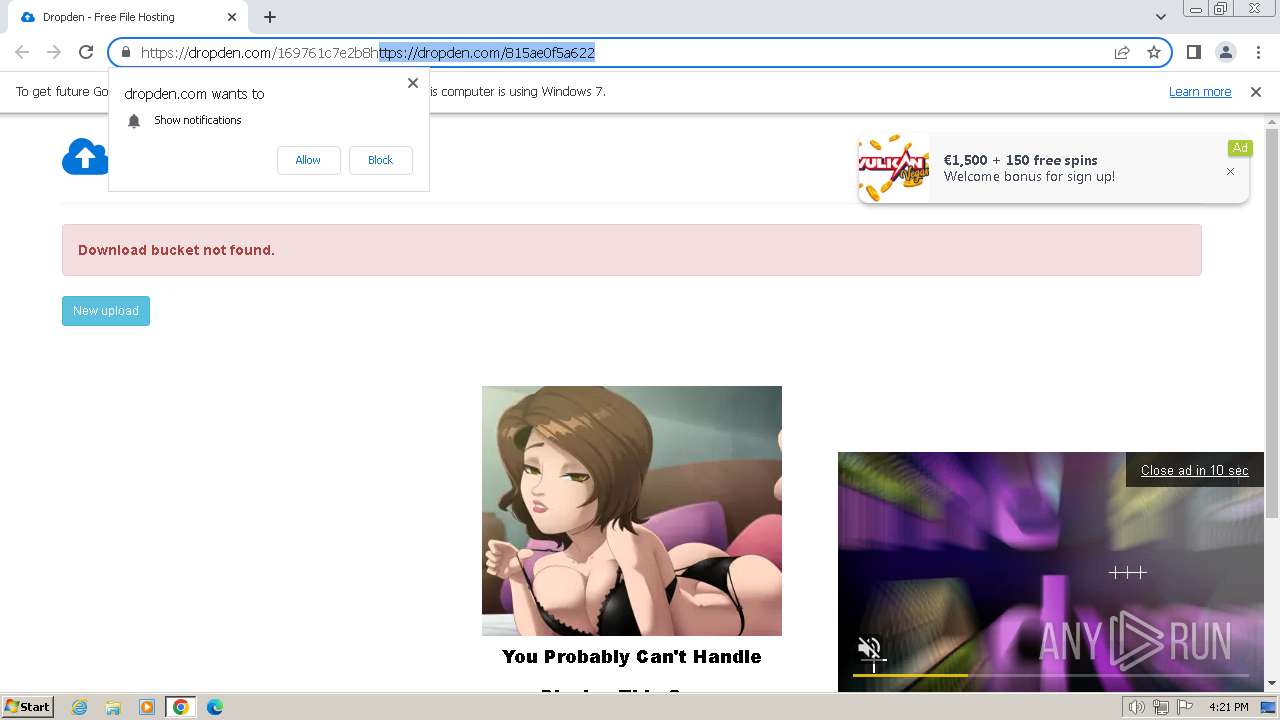Block notifications from dropden.com
This screenshot has width=1280, height=720.
[380, 160]
